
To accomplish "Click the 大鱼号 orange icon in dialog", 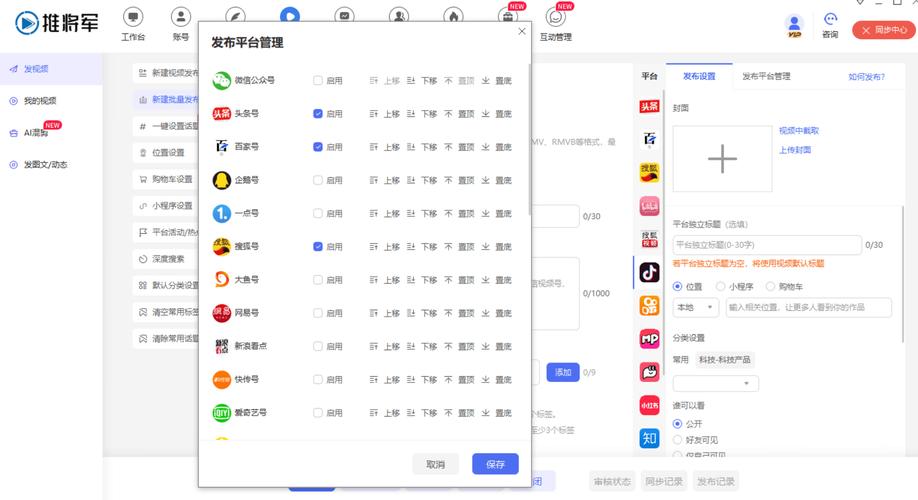I will coord(221,279).
